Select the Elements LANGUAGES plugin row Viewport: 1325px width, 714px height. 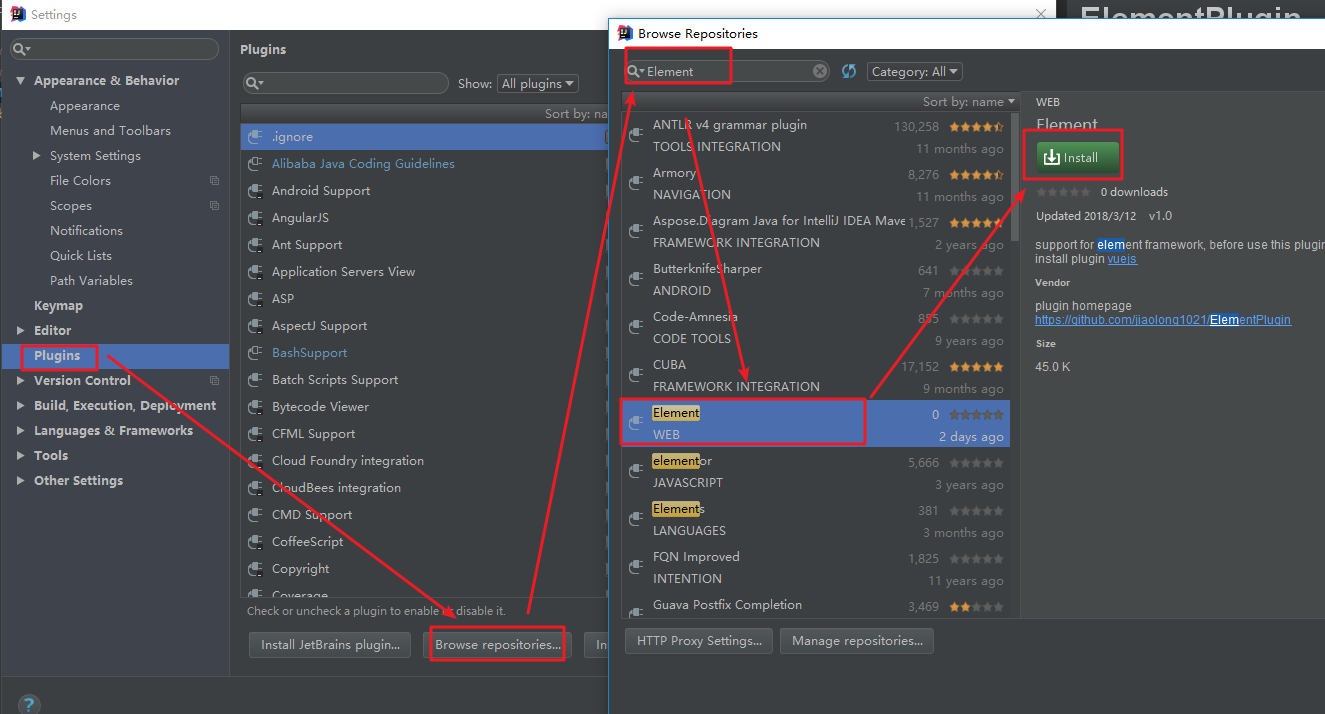point(815,520)
